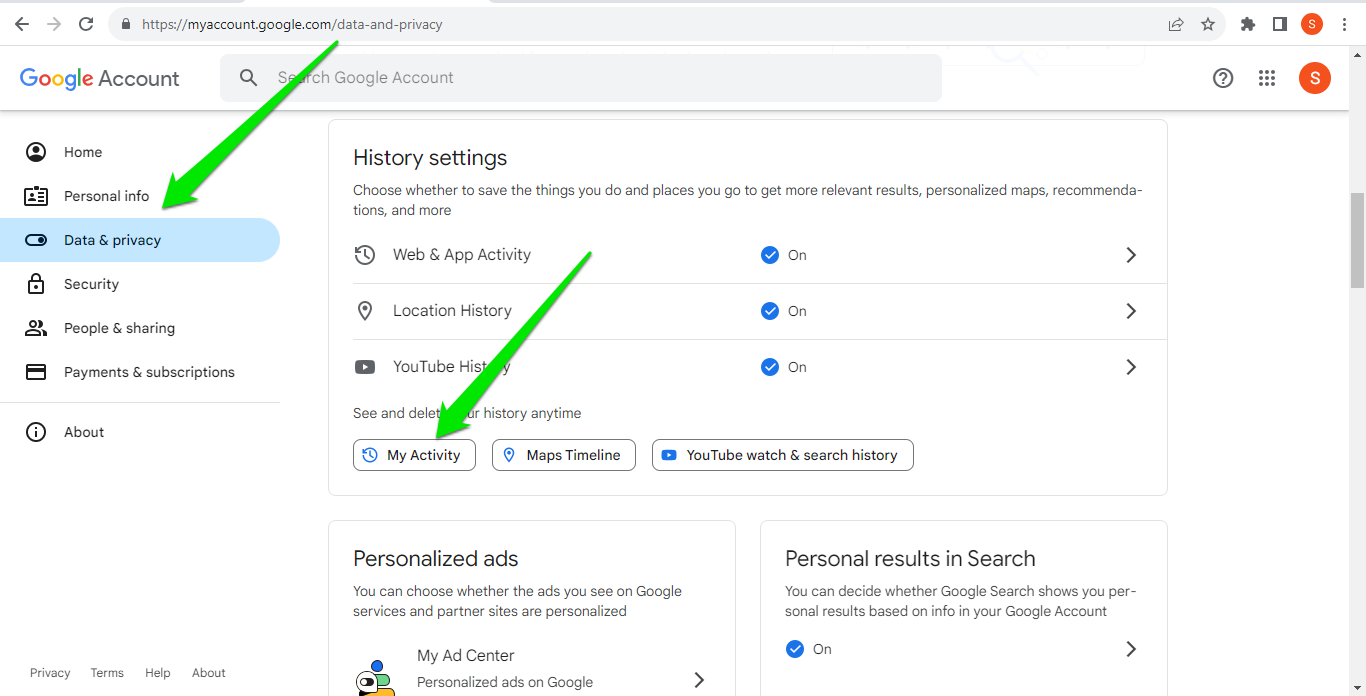1366x696 pixels.
Task: Expand YouTube History with its chevron
Action: pyautogui.click(x=1131, y=367)
